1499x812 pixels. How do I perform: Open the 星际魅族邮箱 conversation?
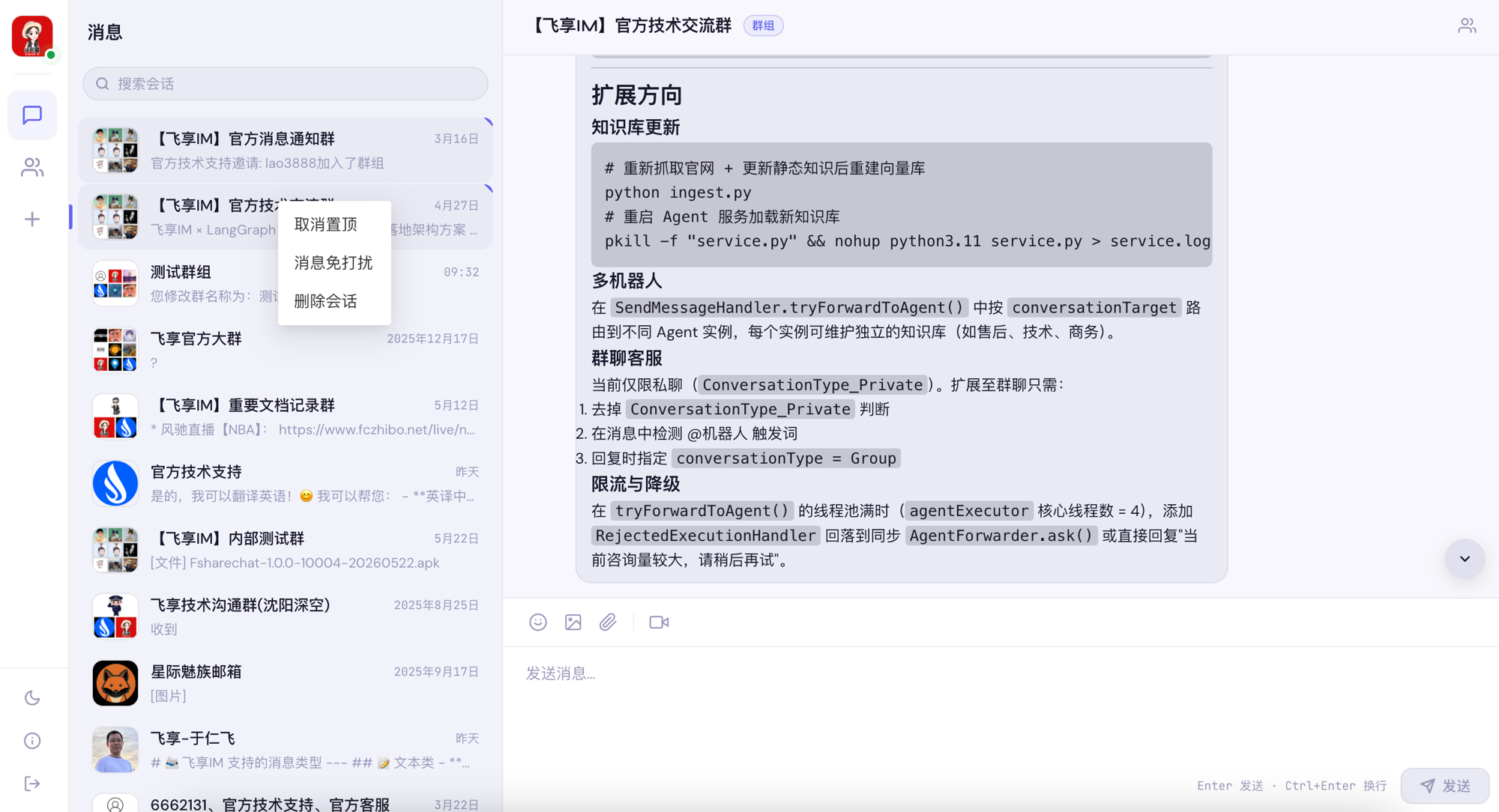[x=286, y=684]
